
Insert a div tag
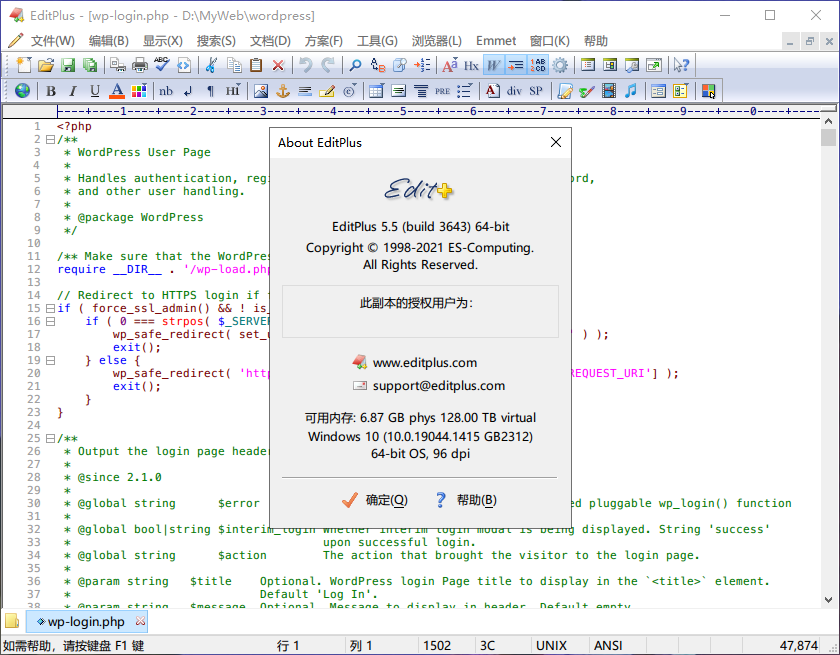[x=514, y=91]
